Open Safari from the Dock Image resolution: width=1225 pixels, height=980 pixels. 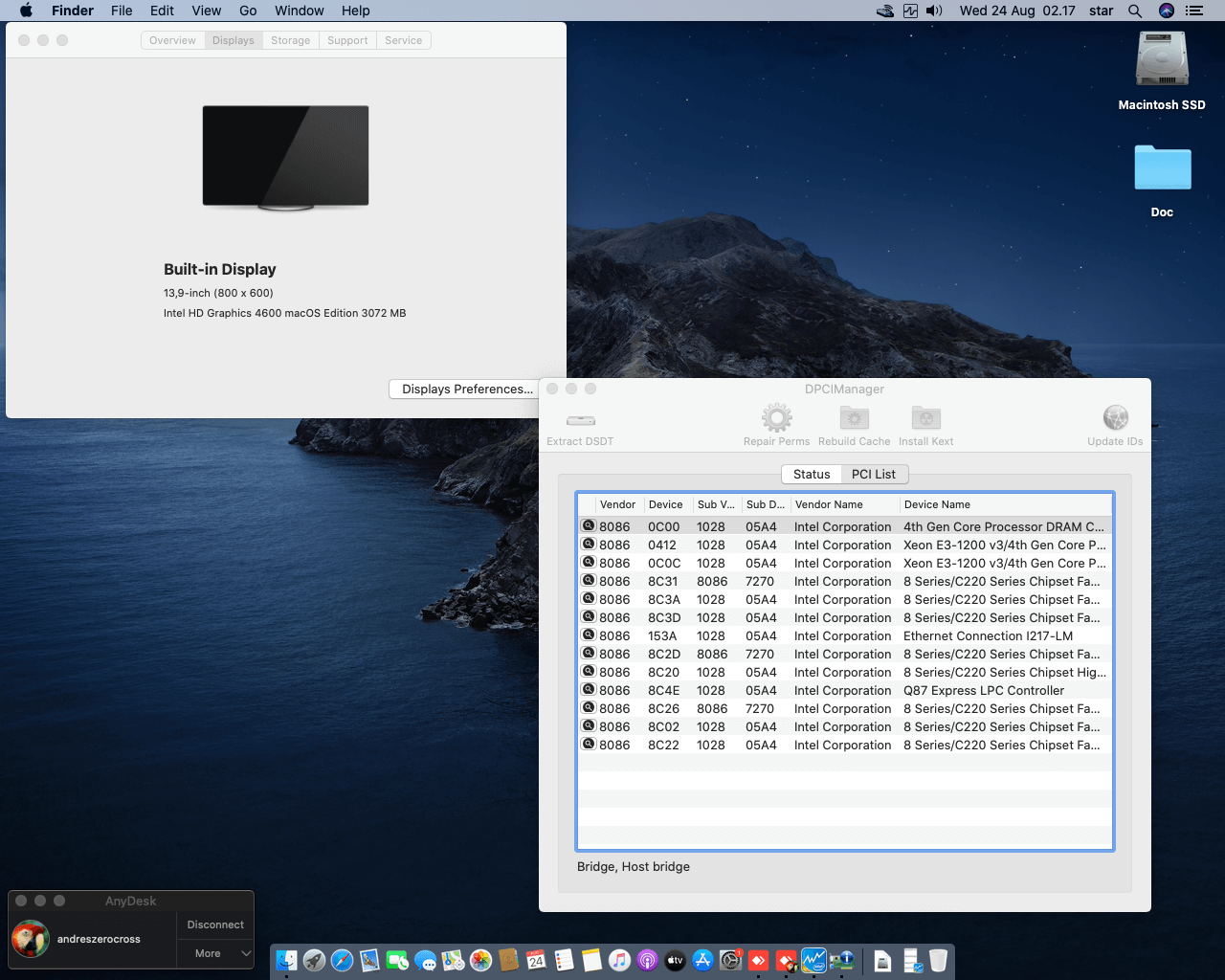[x=342, y=960]
